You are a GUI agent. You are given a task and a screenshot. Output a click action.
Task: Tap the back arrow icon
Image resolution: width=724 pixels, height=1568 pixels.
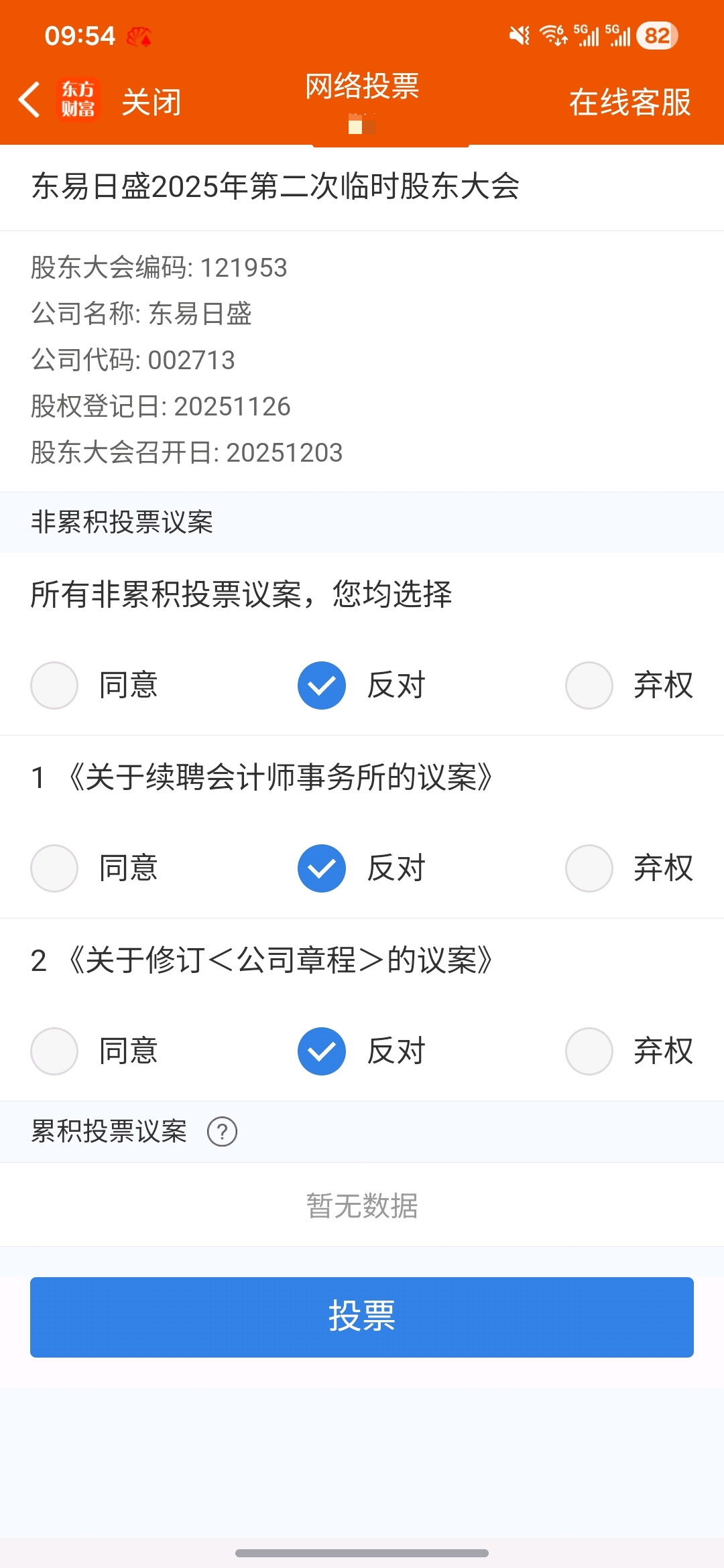point(29,101)
